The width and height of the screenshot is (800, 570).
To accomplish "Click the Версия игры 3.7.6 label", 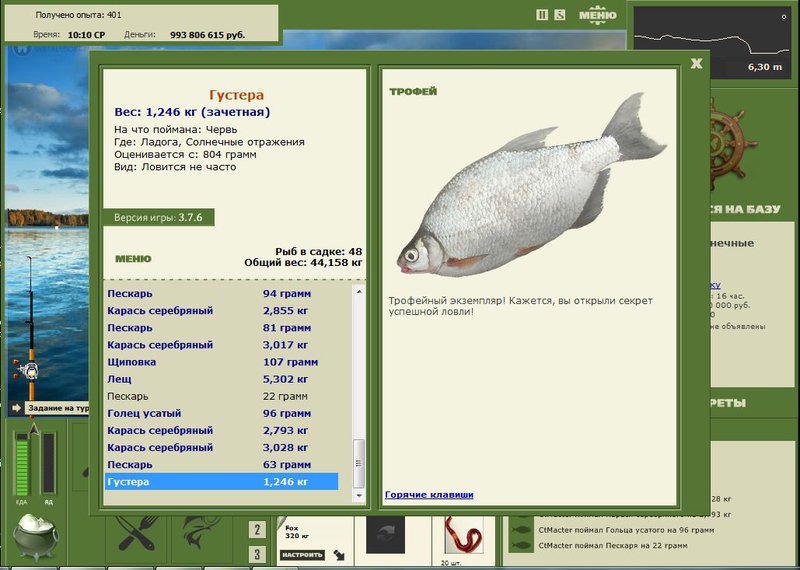I will coord(158,217).
